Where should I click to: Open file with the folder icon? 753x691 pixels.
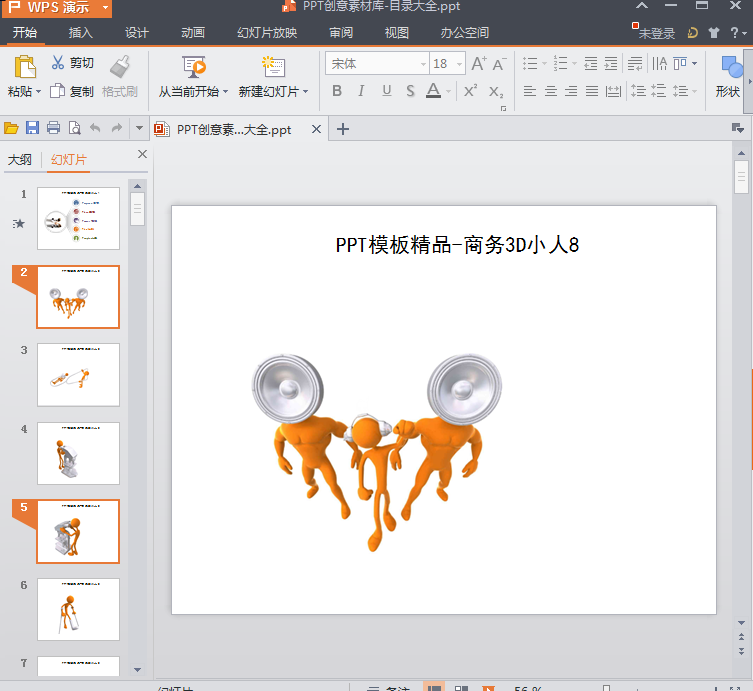[11, 128]
